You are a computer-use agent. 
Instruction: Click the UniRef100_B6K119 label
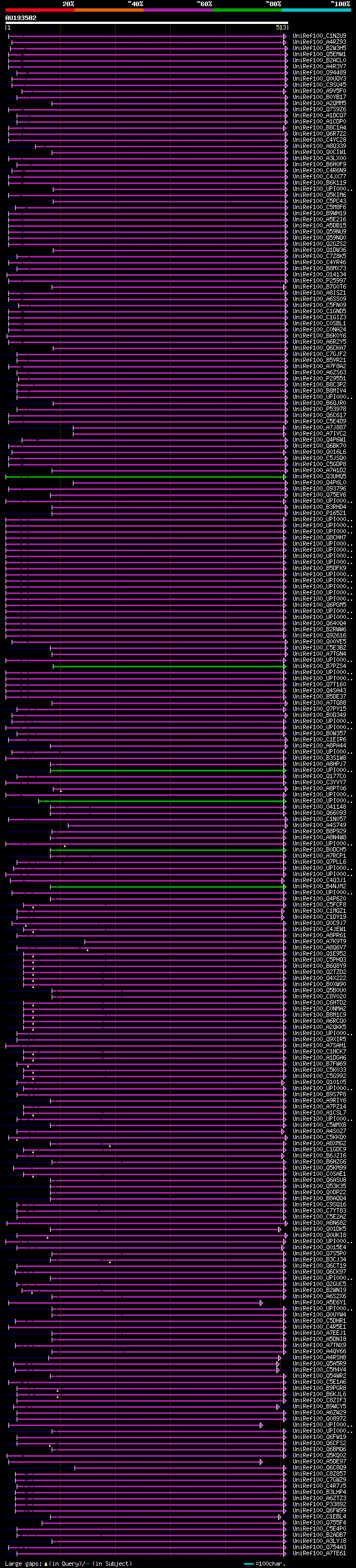319,182
